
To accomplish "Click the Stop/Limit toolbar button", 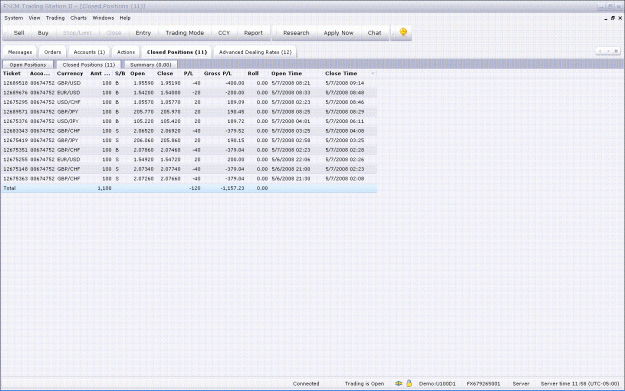I will point(77,33).
